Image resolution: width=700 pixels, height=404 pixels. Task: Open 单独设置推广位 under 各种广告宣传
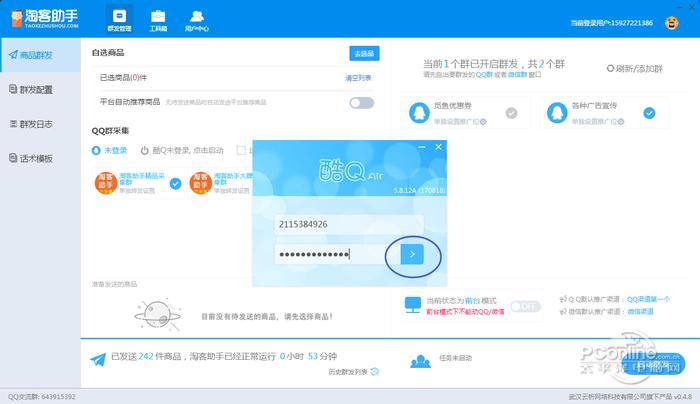click(x=598, y=121)
